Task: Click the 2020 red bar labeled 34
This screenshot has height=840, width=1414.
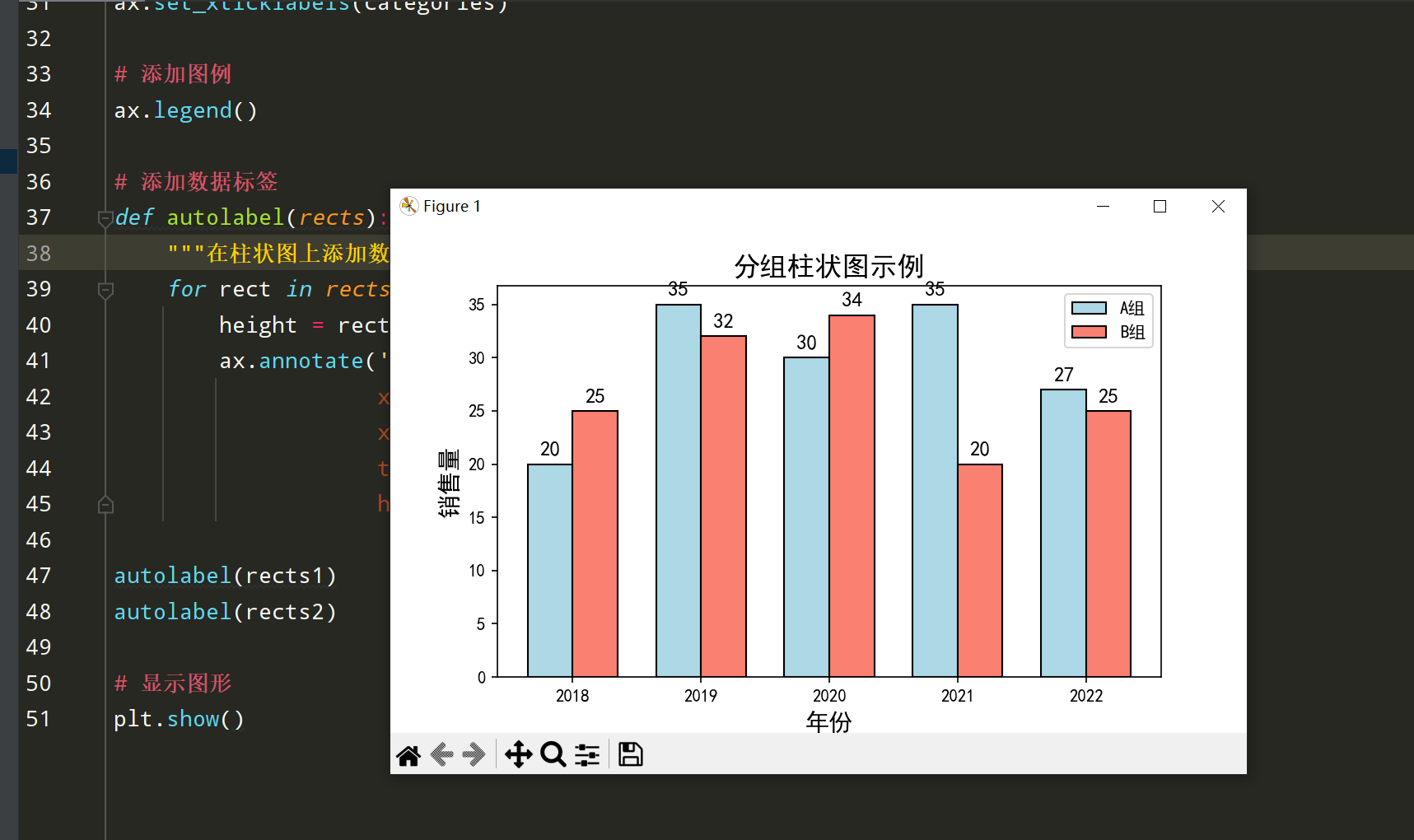Action: point(852,496)
